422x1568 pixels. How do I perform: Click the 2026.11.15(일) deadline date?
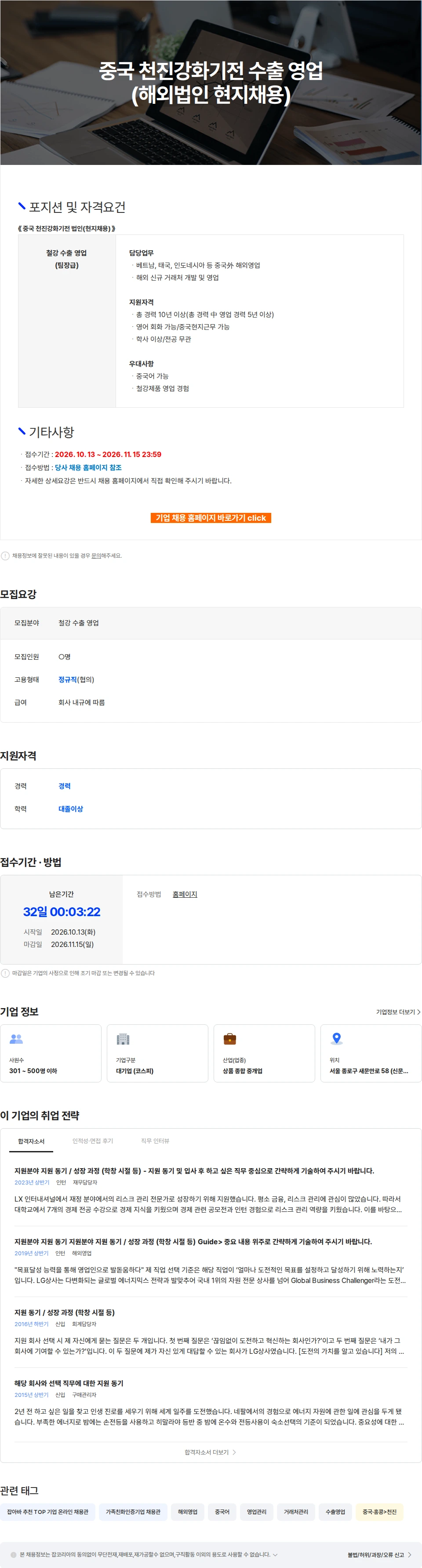pyautogui.click(x=73, y=944)
